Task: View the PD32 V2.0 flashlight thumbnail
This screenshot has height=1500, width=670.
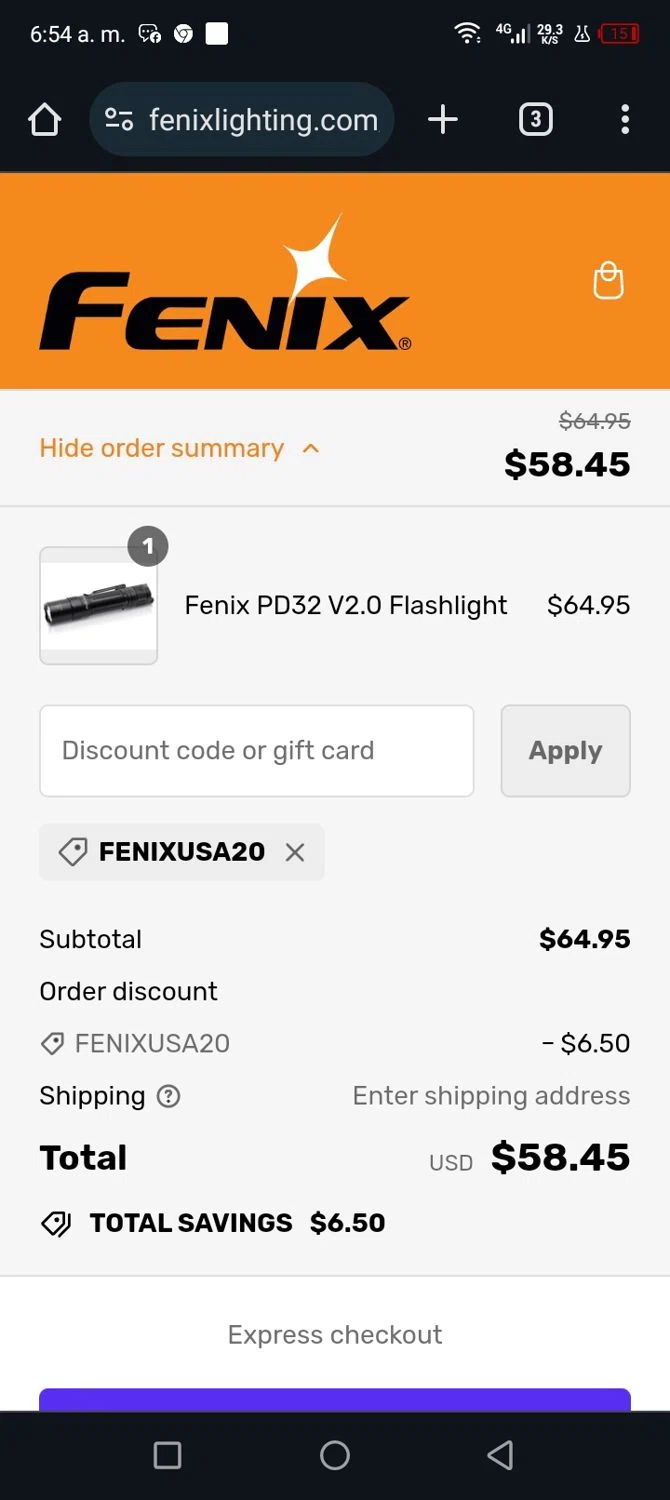Action: (98, 605)
